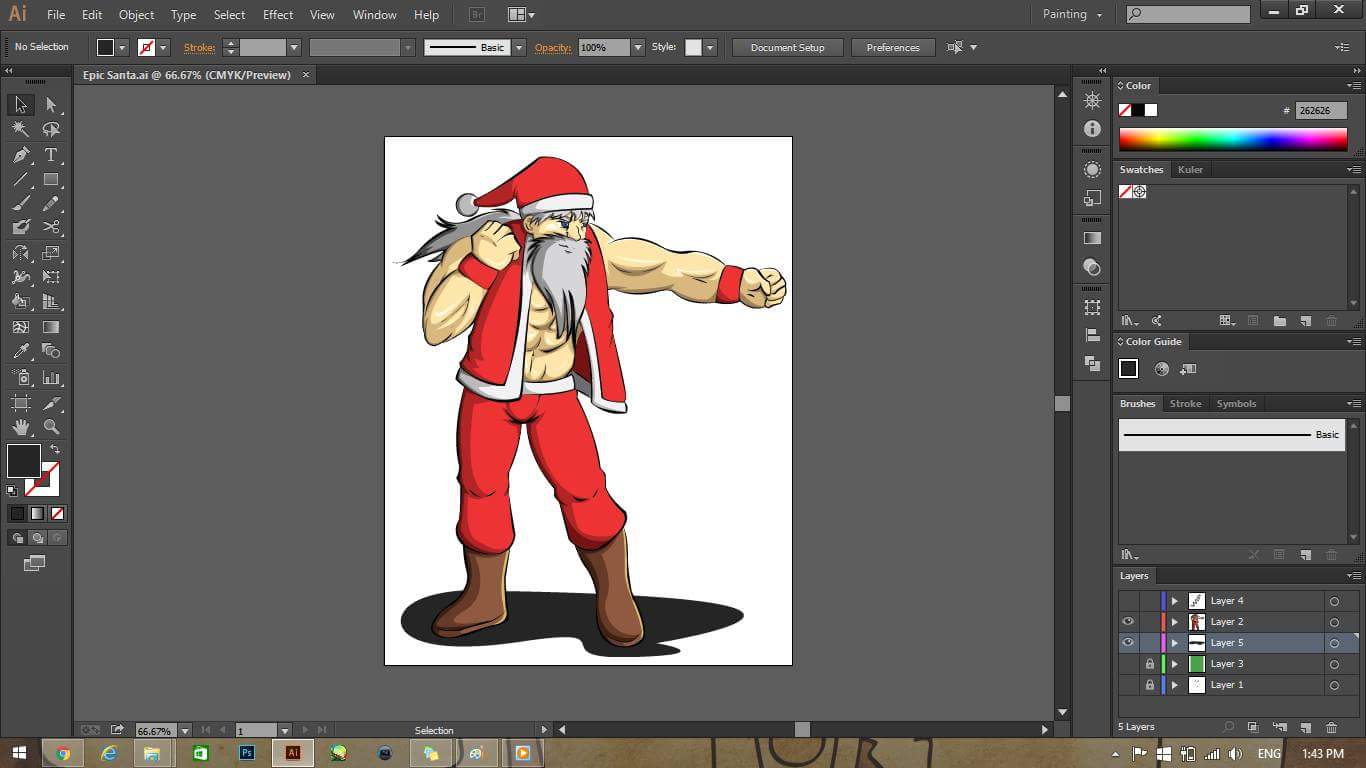1366x768 pixels.
Task: Set the None color mode button
Action: click(x=57, y=513)
